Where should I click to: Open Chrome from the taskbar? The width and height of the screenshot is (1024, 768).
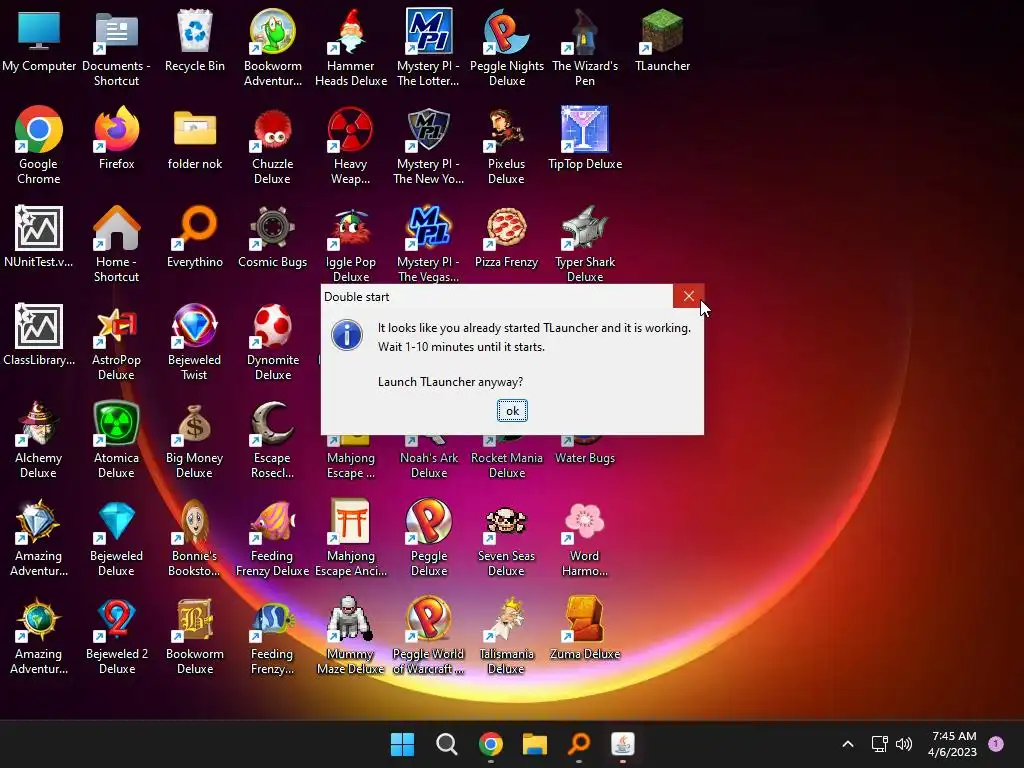[490, 744]
